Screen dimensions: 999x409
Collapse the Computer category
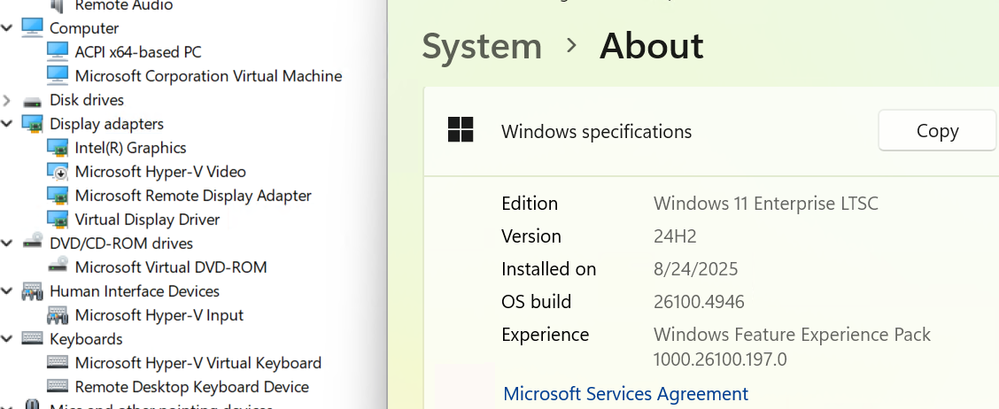[x=8, y=28]
